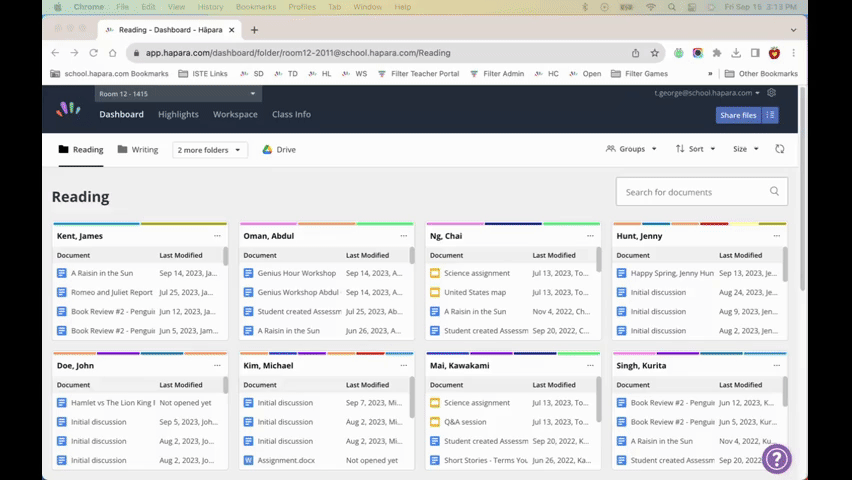Open the Share files list icon button
852x480 pixels.
coord(770,115)
